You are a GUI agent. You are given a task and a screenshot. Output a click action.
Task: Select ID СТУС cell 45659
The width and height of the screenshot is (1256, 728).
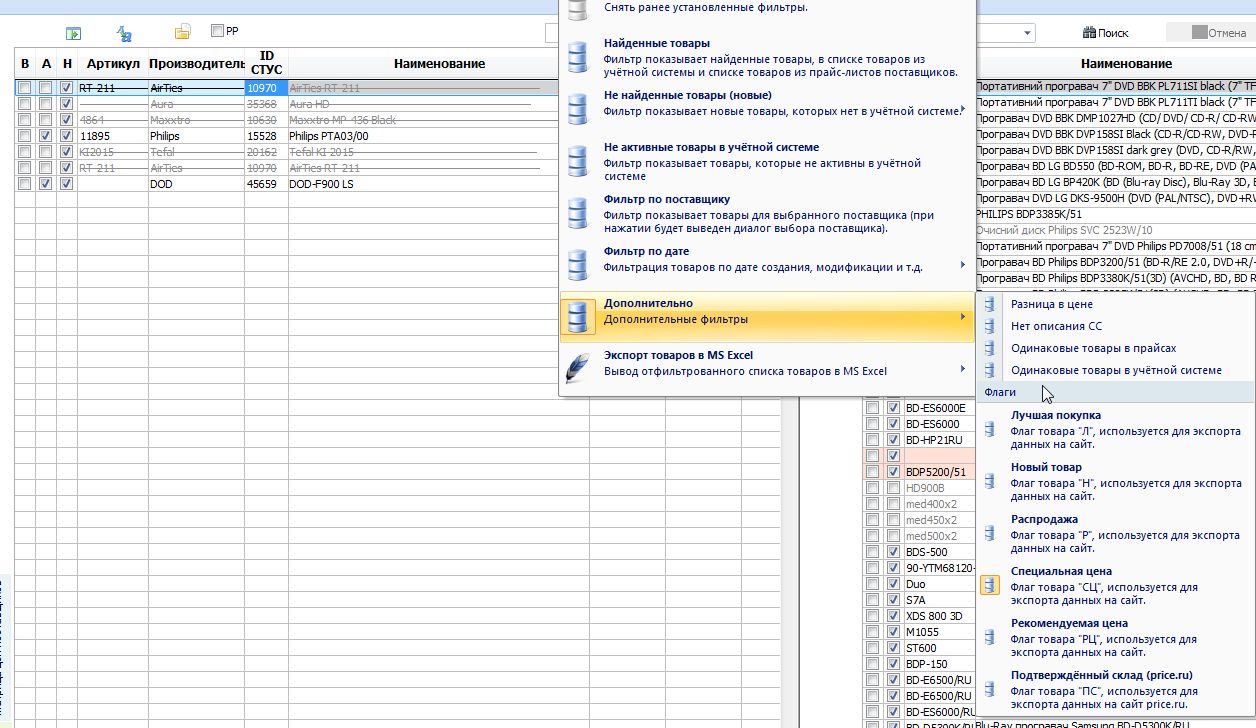point(265,184)
